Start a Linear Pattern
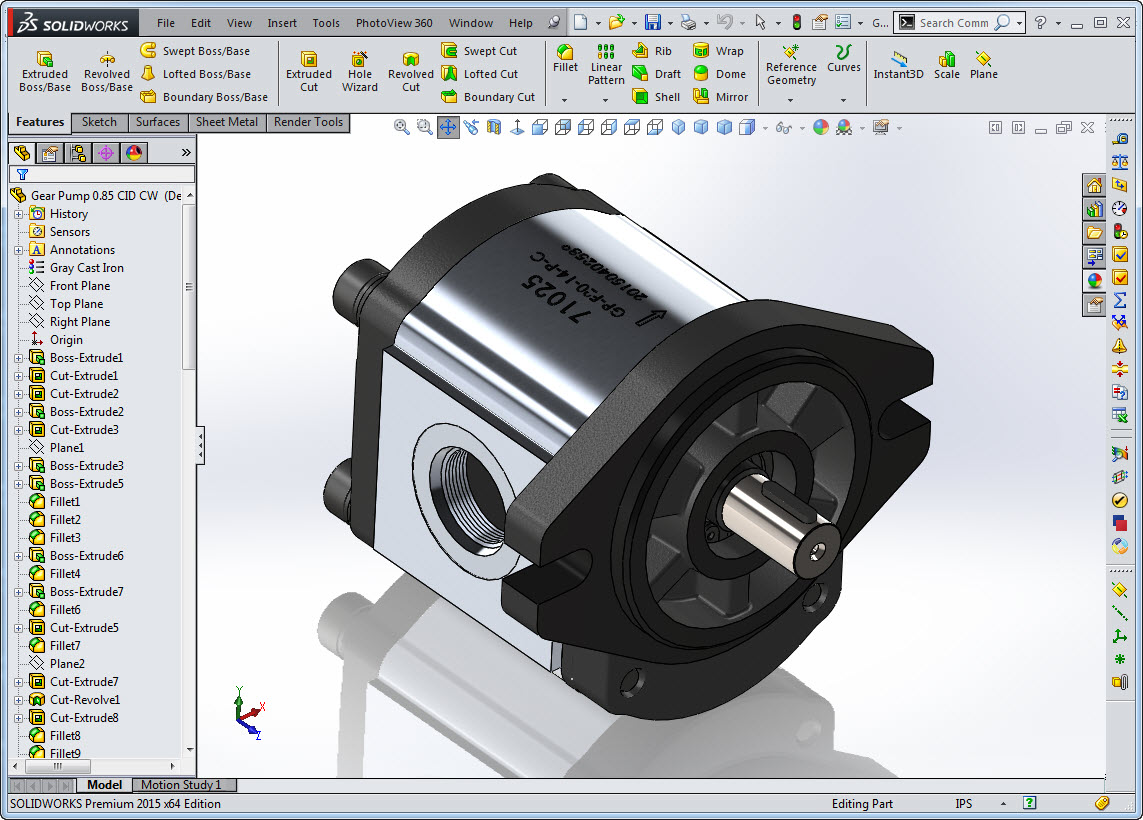The width and height of the screenshot is (1143, 820). [x=606, y=64]
